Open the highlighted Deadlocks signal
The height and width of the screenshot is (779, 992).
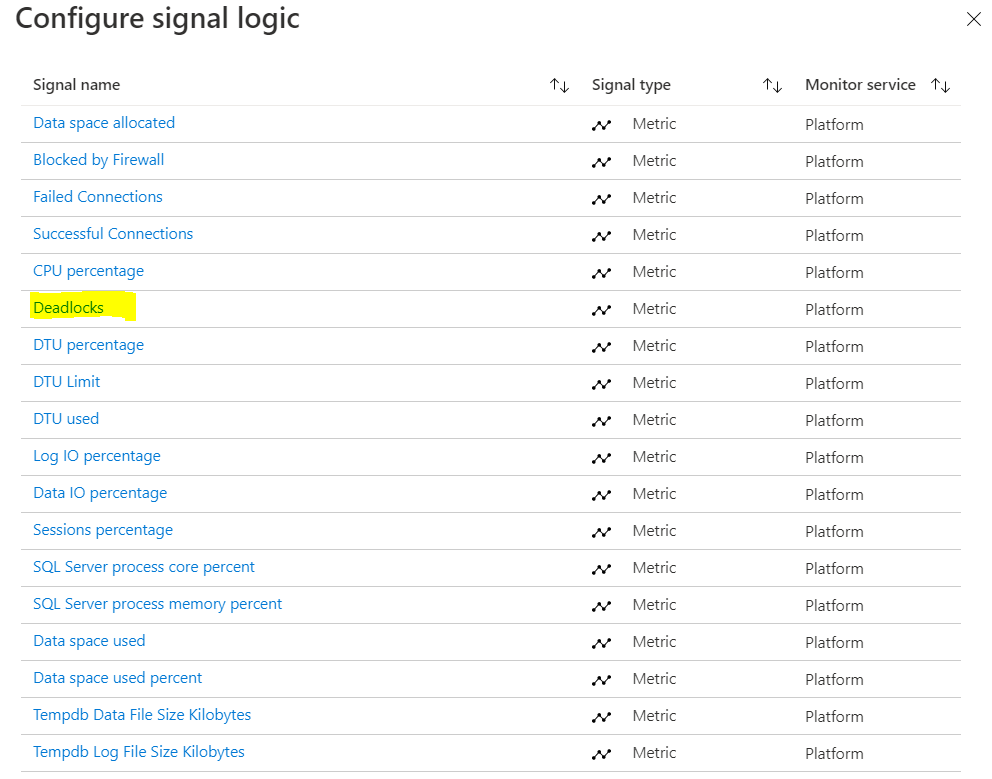(70, 308)
